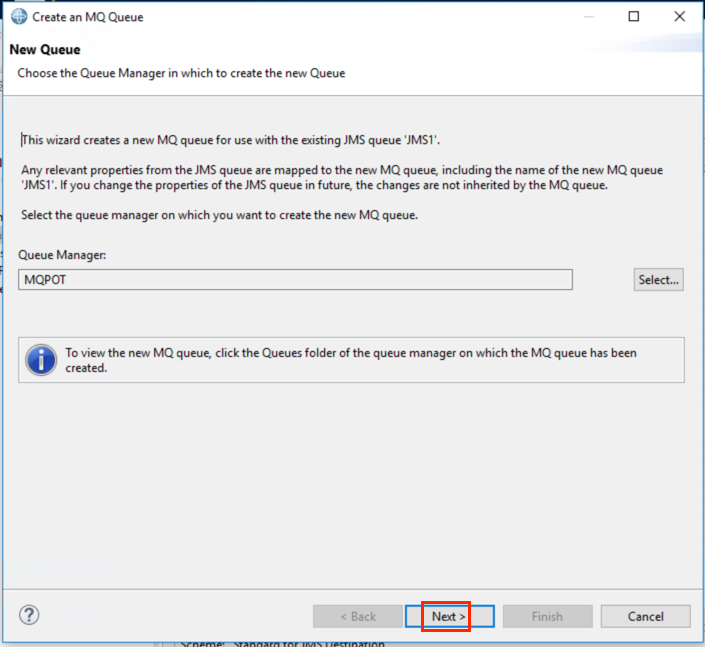Click the 'Any relevant properties' paragraph
Image resolution: width=705 pixels, height=647 pixels.
coord(342,178)
